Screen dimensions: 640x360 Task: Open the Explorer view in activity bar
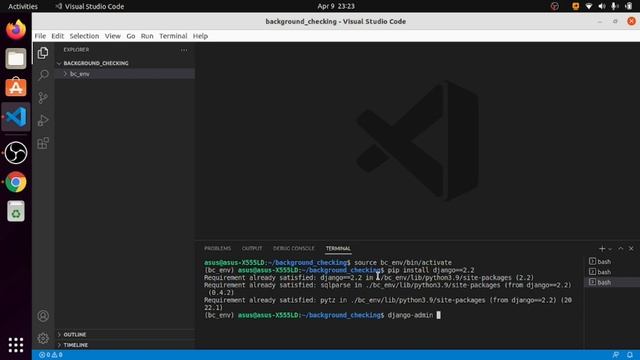[43, 53]
